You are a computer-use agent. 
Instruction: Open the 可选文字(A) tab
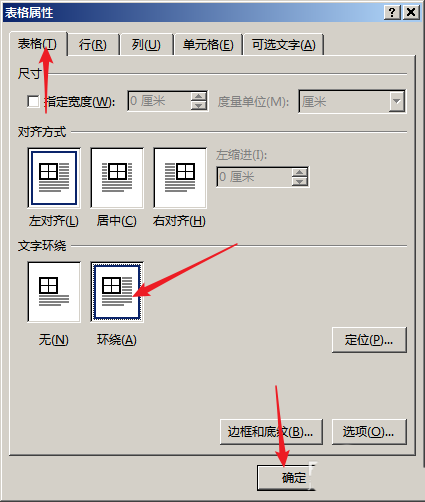(283, 44)
